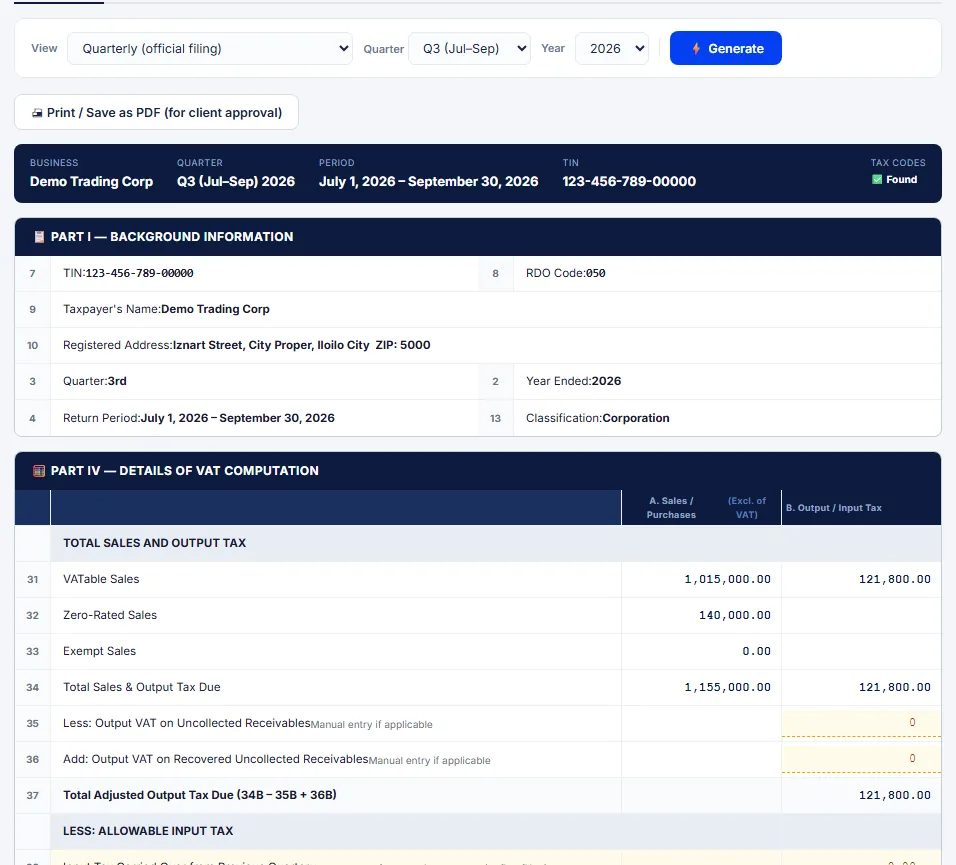Select line 37 adjusted output tax '121,800.00'

pyautogui.click(x=894, y=795)
